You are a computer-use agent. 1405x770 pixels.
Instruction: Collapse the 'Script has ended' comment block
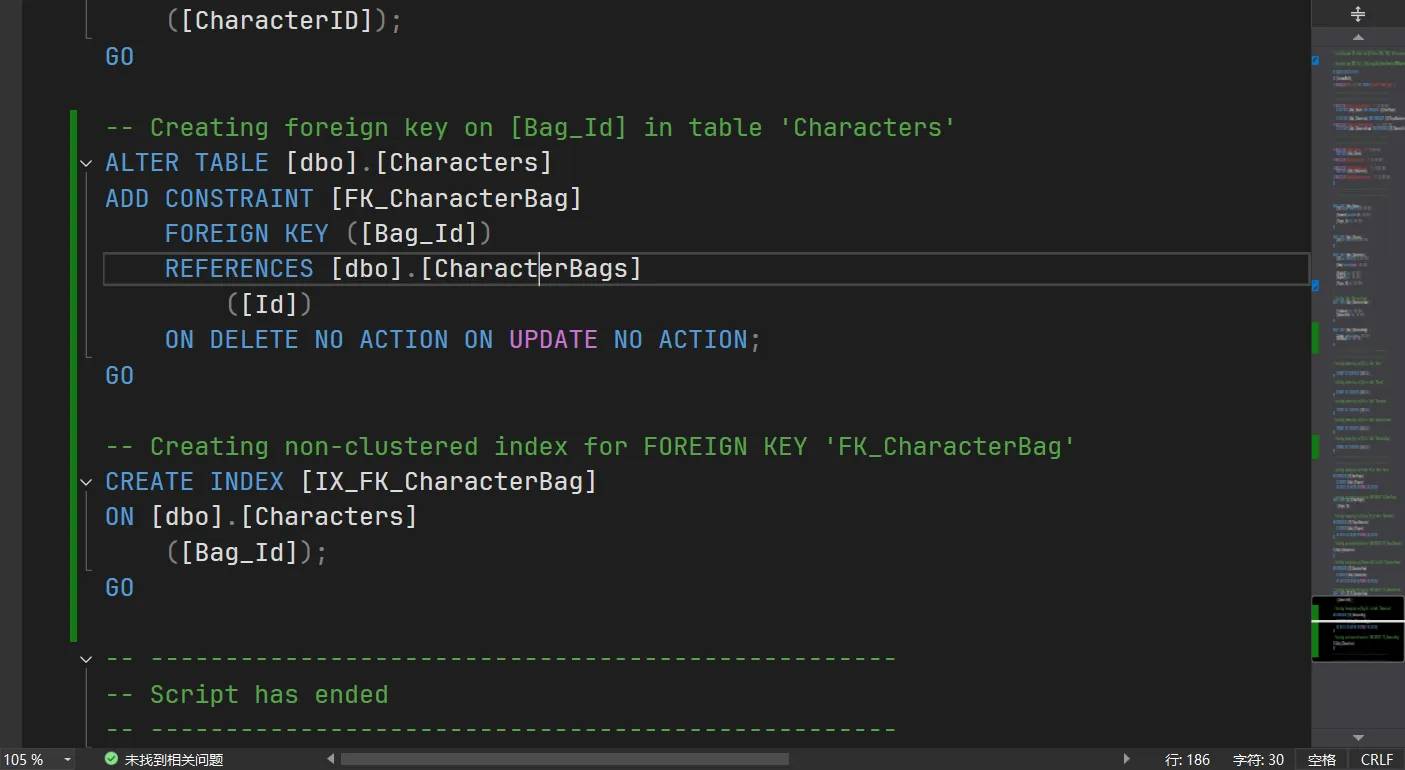click(86, 659)
